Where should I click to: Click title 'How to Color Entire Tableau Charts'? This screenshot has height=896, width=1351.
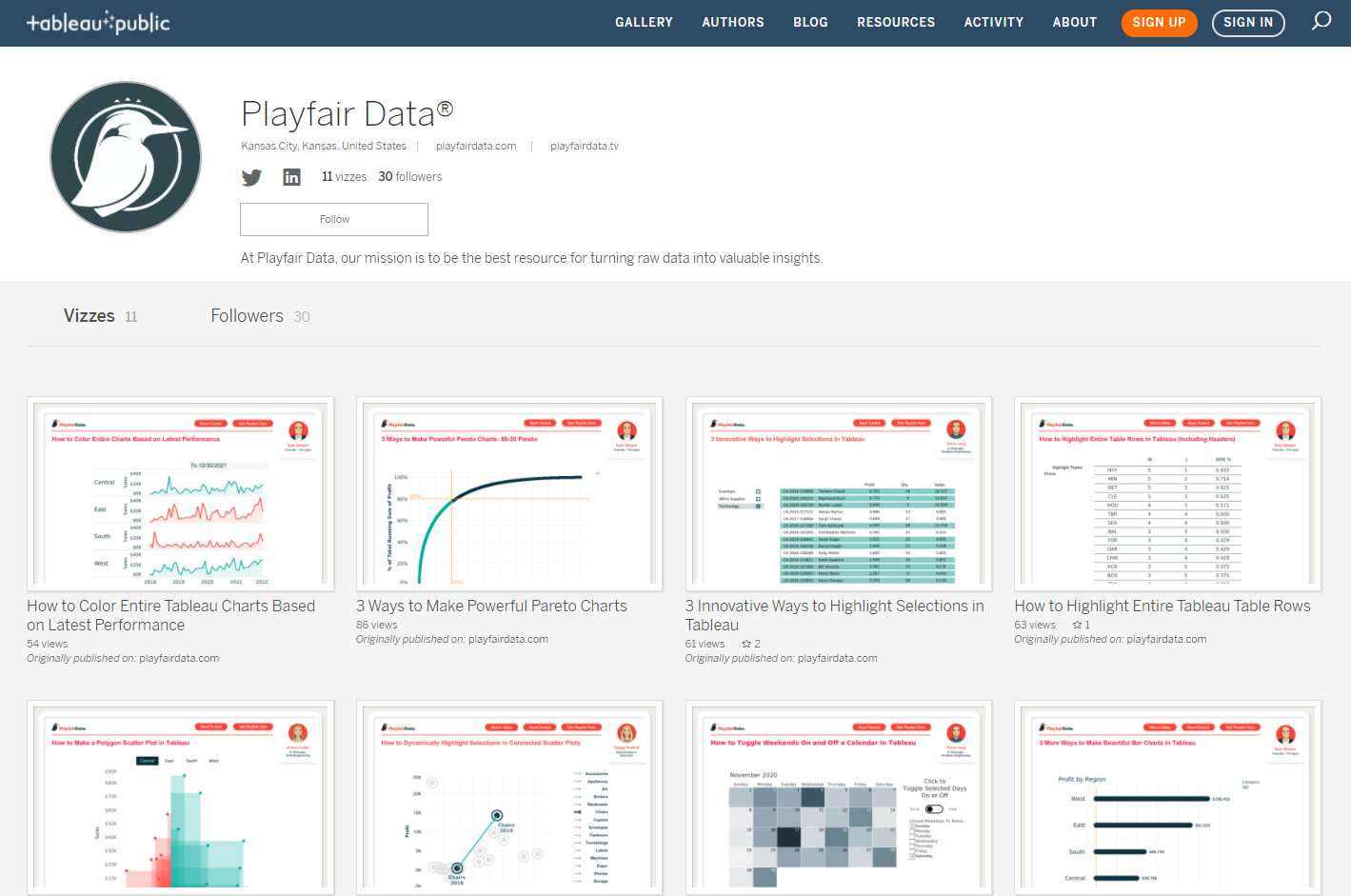tap(171, 616)
